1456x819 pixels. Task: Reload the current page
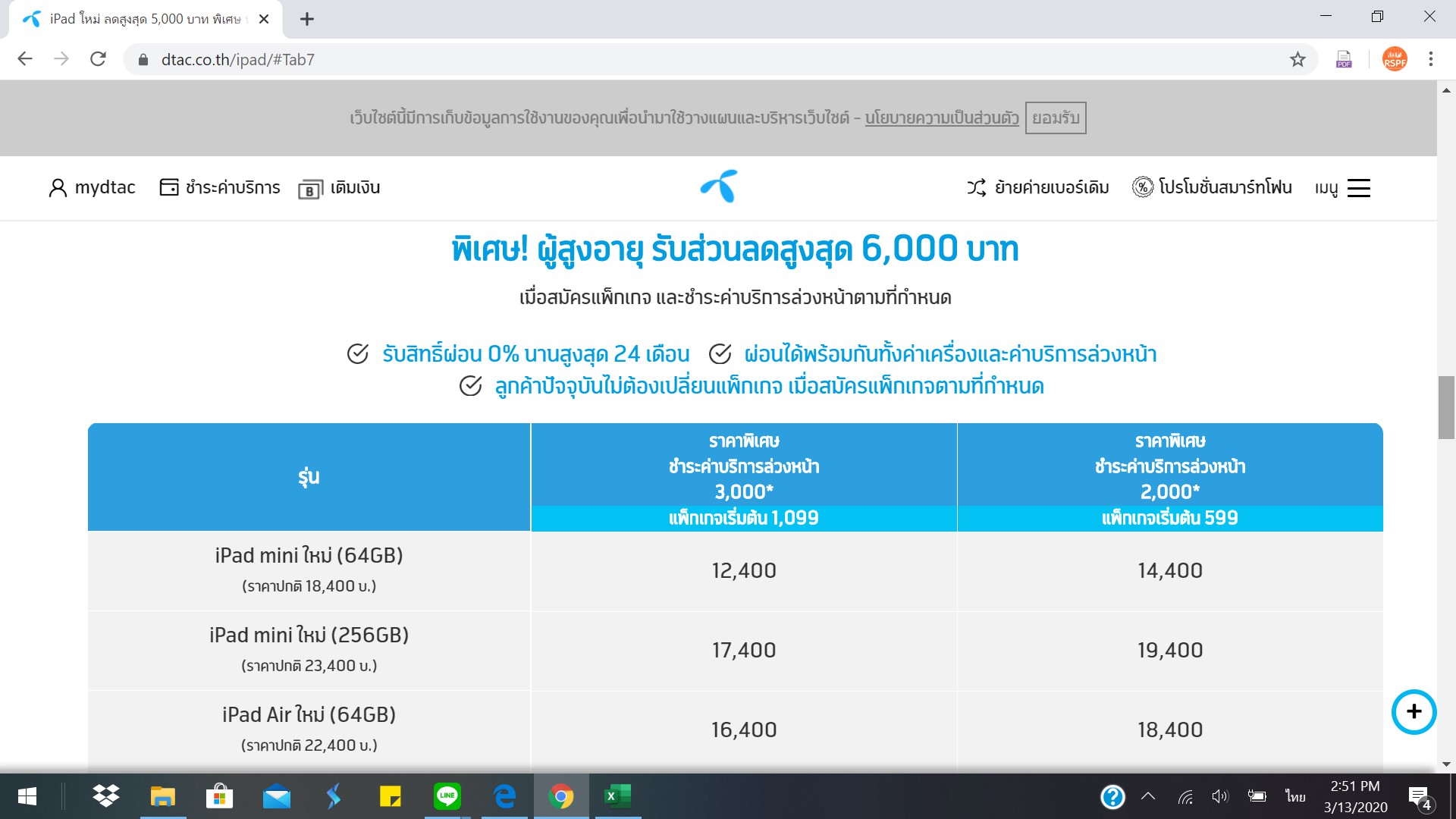point(98,59)
